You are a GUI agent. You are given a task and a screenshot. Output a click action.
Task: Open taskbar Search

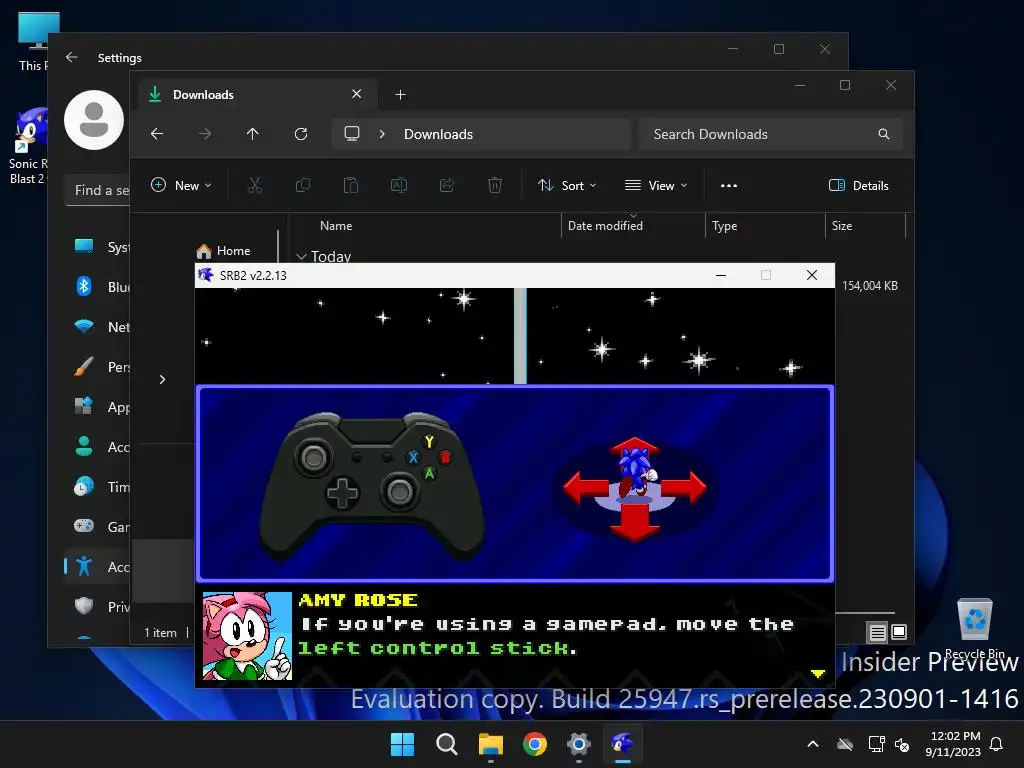pos(447,744)
